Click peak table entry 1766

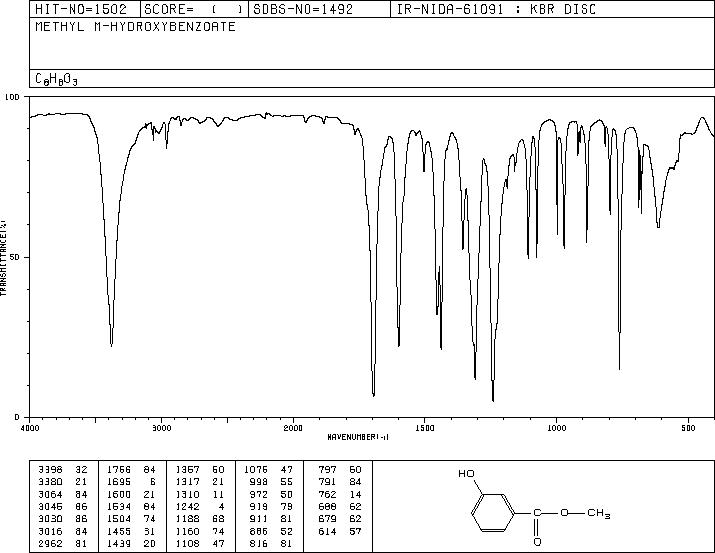coord(131,470)
